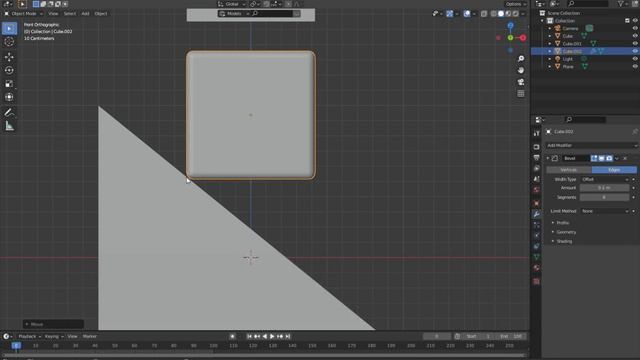Toggle viewport overlays button
The image size is (640, 360).
coord(467,14)
